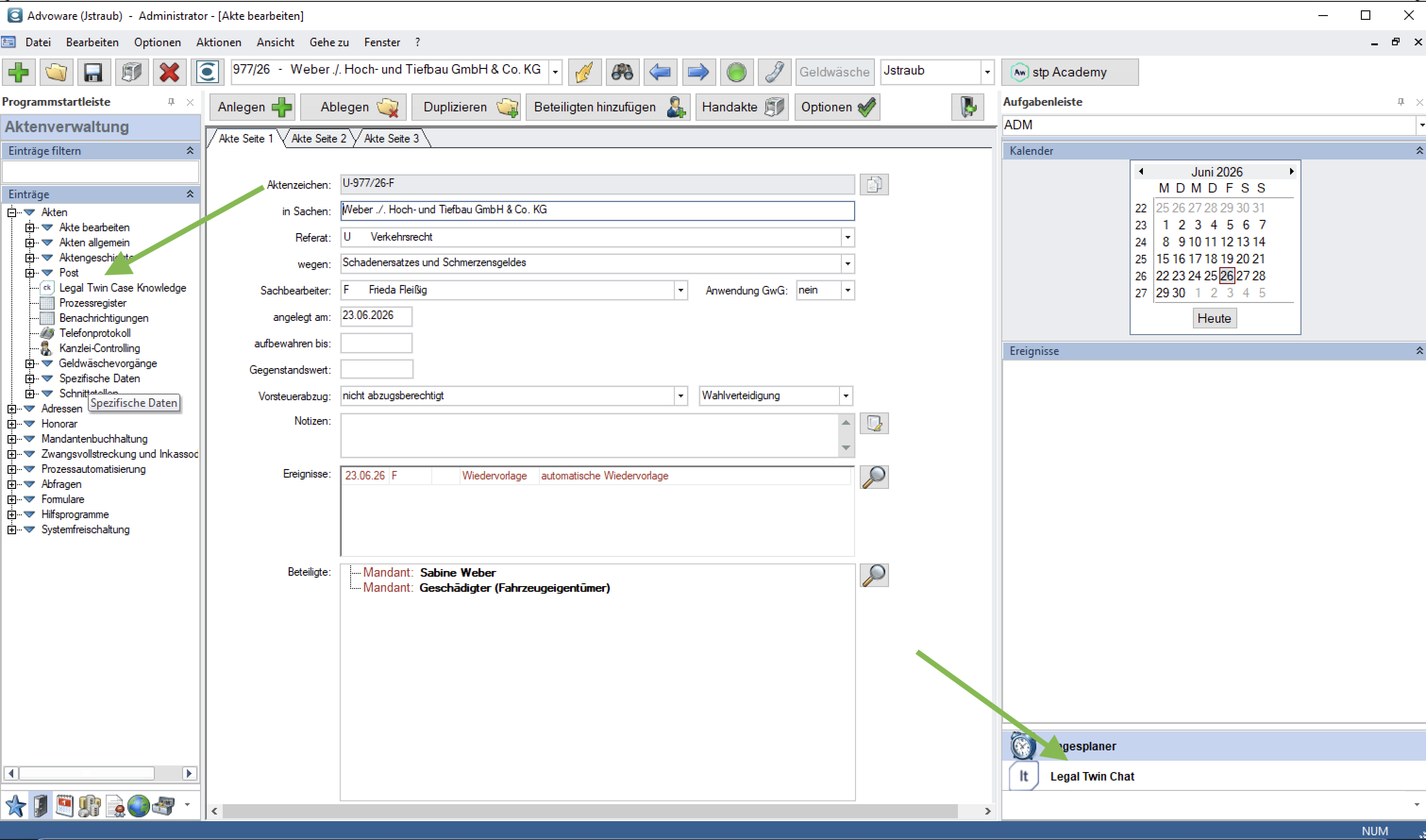1426x840 pixels.
Task: Open the file selector dropdown 977/26
Action: click(x=555, y=72)
